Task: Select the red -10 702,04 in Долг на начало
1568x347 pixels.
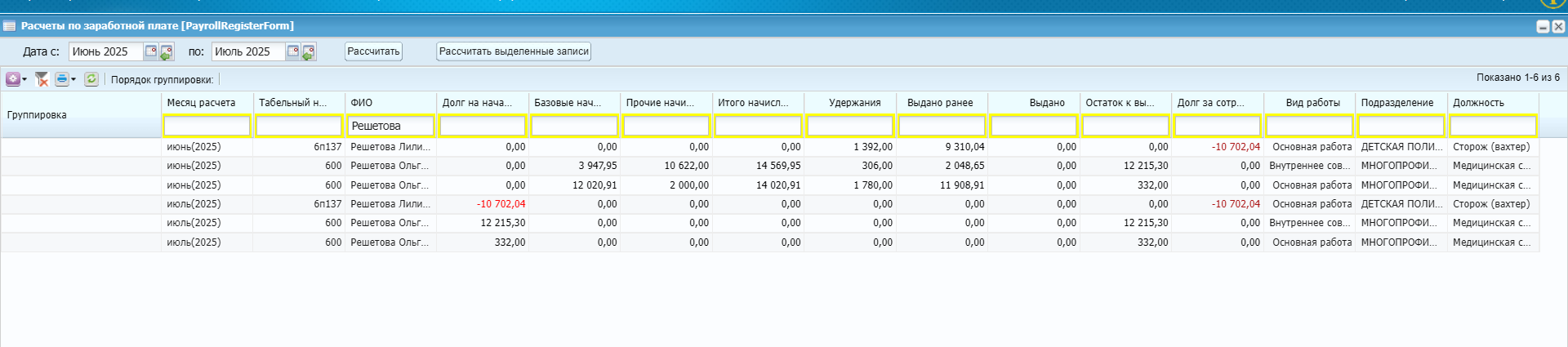Action: (x=482, y=204)
